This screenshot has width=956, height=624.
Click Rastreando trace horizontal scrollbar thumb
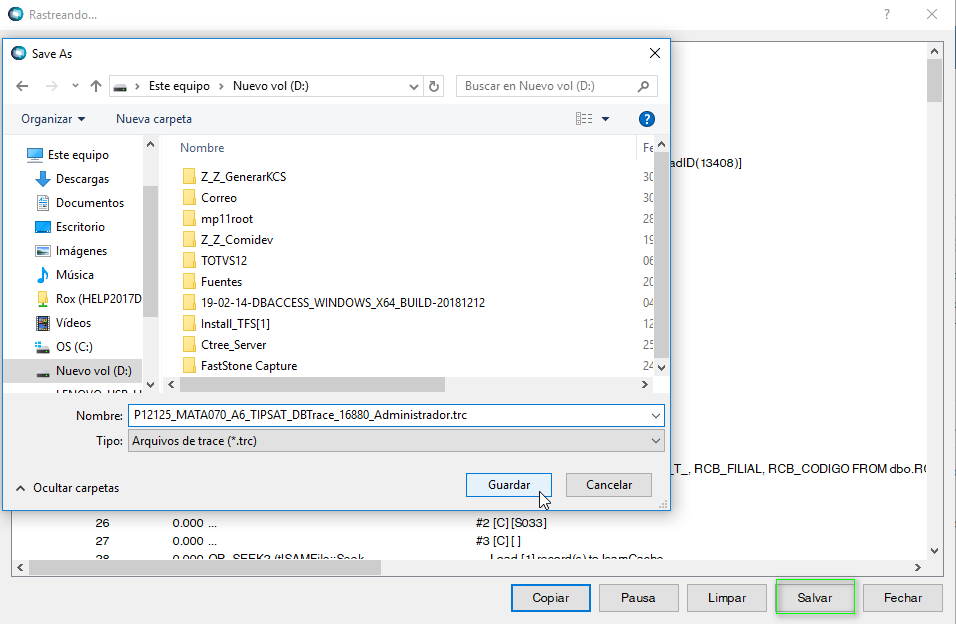coord(205,567)
